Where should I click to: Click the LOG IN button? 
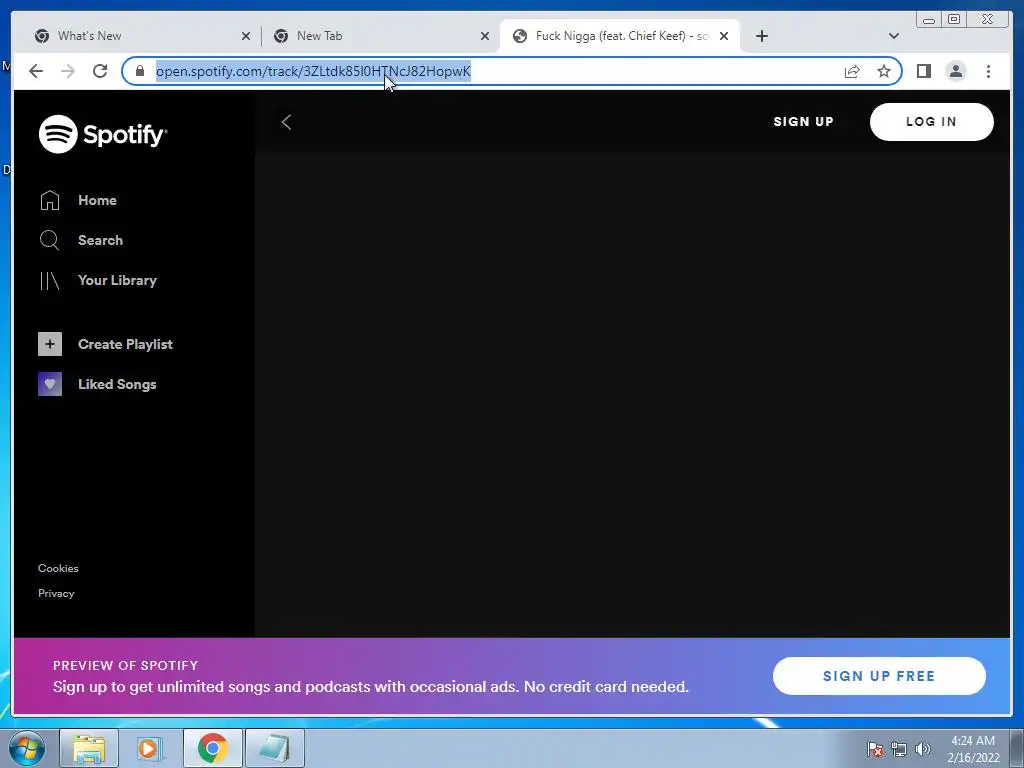point(931,121)
